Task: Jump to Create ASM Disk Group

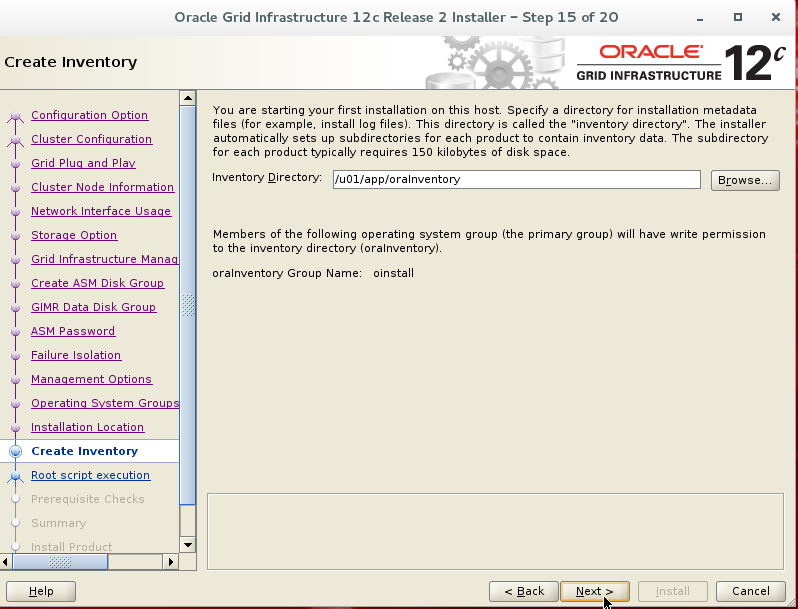Action: (98, 283)
